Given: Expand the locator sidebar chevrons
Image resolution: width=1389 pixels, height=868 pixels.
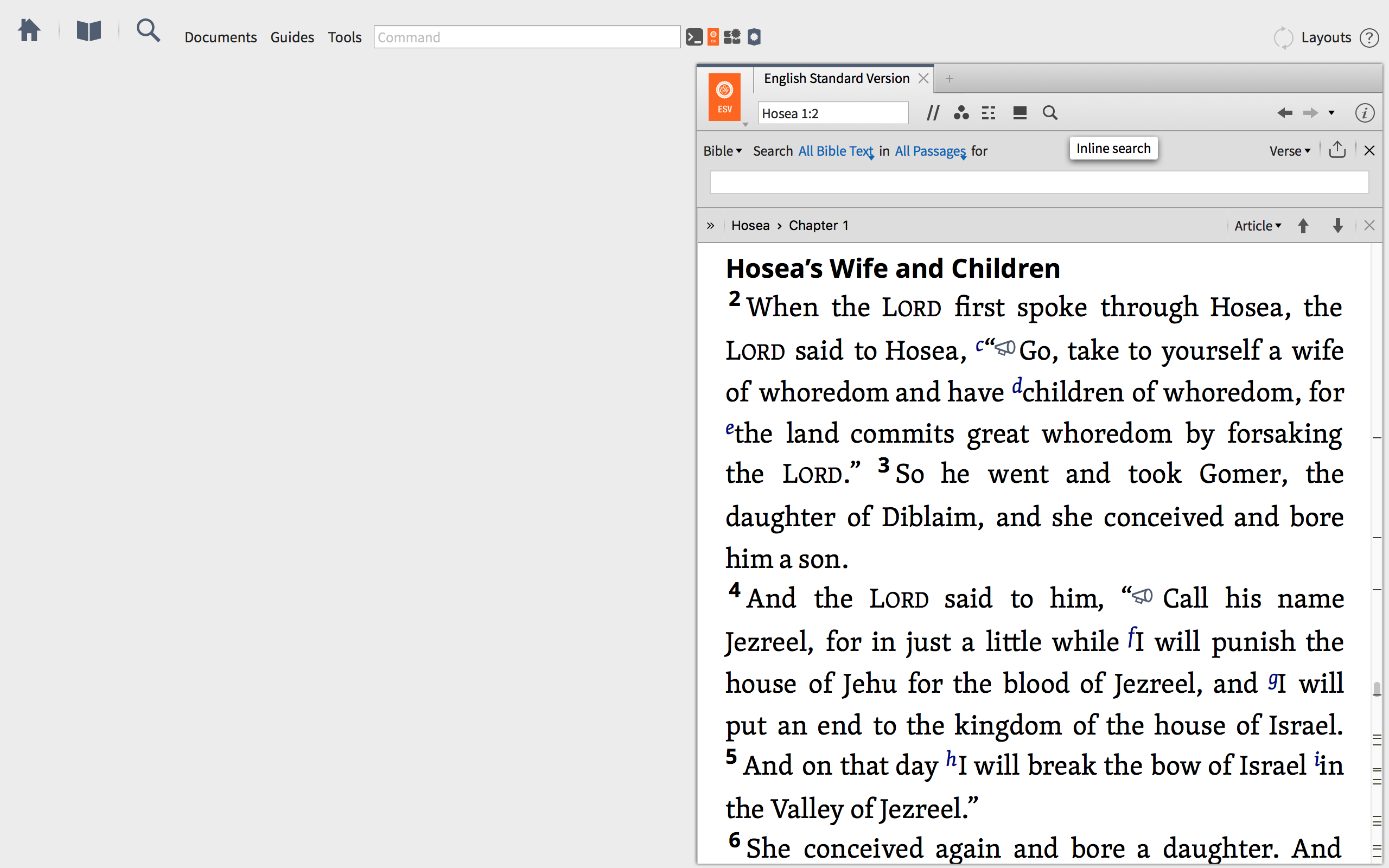Looking at the screenshot, I should pos(711,226).
